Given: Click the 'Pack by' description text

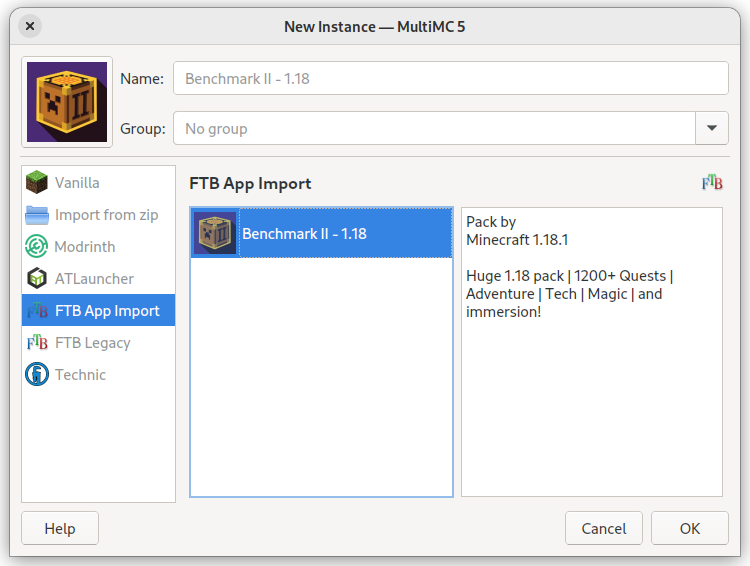Looking at the screenshot, I should (491, 222).
